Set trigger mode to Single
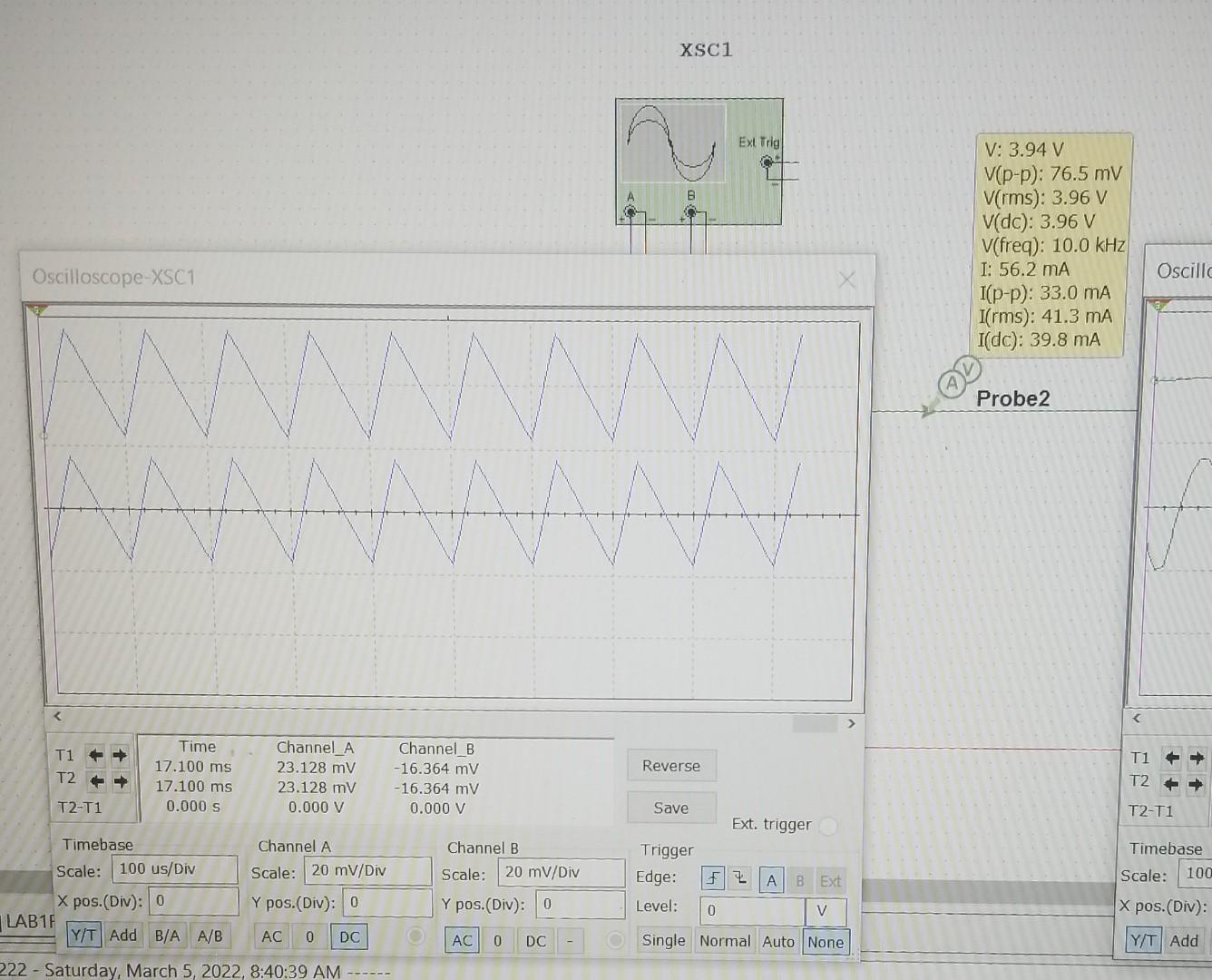This screenshot has height=980, width=1212. point(663,941)
